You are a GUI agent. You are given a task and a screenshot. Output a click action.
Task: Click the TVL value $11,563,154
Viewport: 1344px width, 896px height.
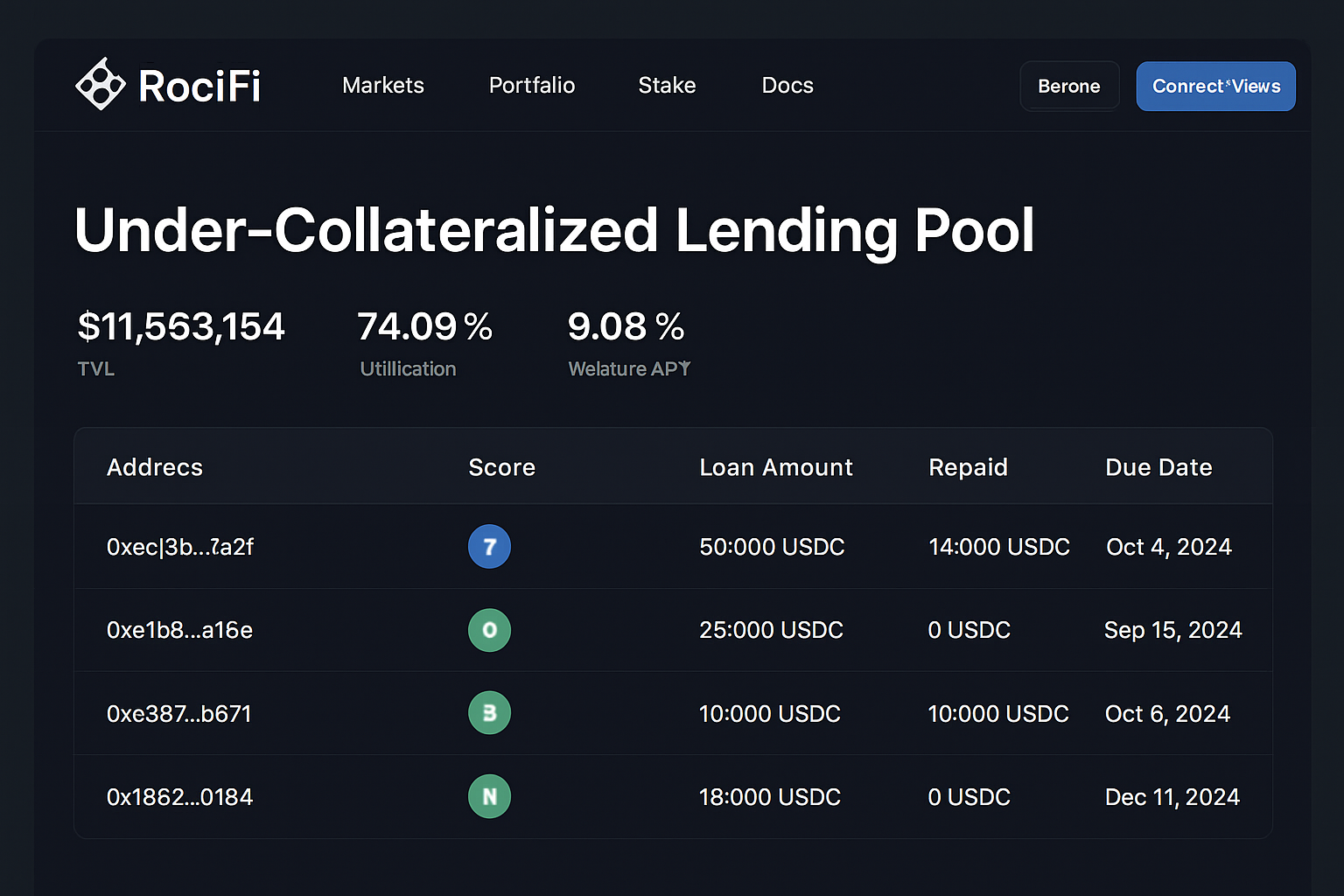[180, 325]
